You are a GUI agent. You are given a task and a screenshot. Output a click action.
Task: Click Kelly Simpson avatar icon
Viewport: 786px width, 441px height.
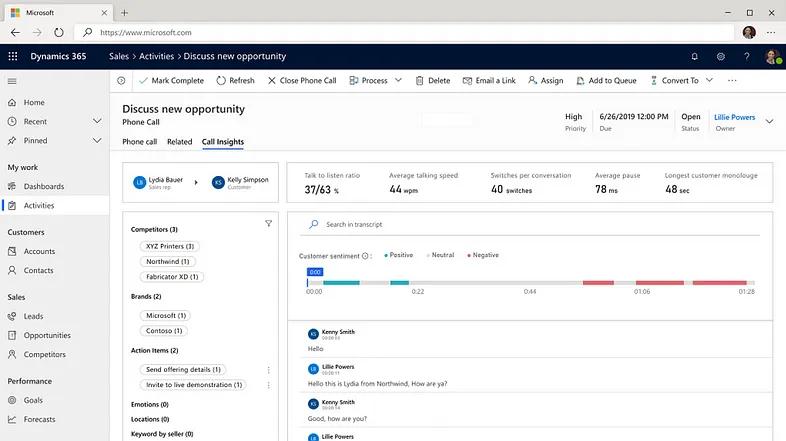[x=218, y=182]
